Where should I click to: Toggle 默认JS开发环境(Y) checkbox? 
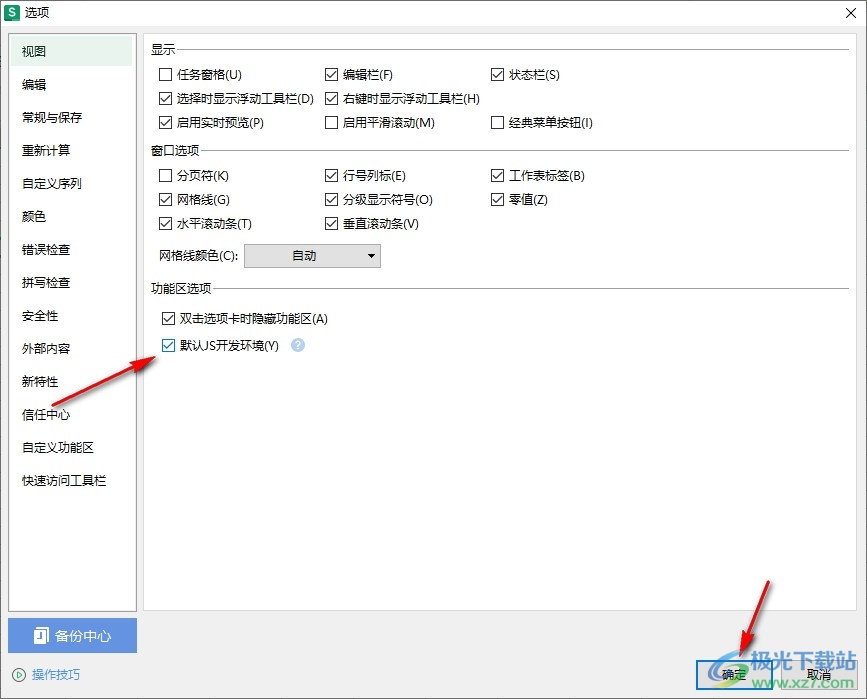(x=168, y=346)
